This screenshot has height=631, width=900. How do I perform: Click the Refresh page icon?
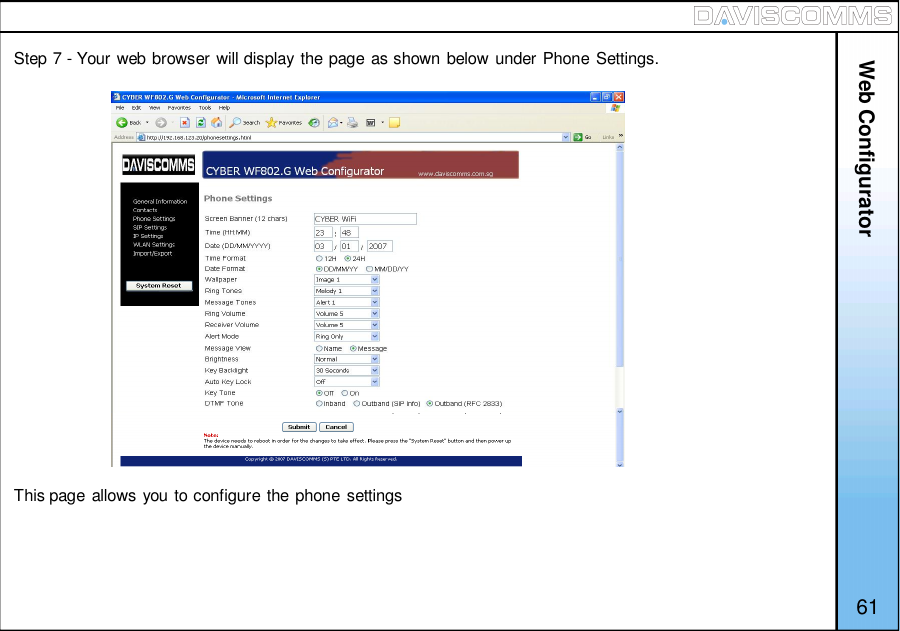pyautogui.click(x=201, y=123)
